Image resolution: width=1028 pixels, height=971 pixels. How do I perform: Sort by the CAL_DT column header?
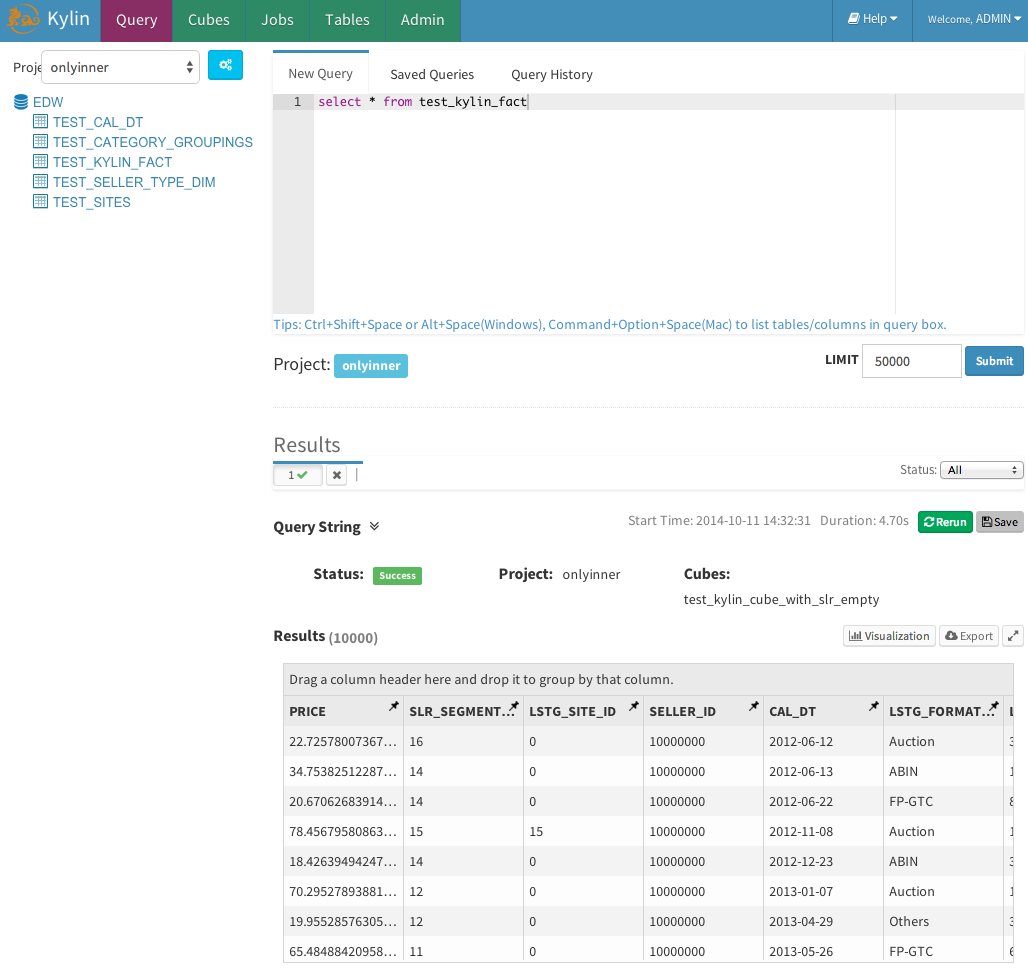tap(793, 711)
